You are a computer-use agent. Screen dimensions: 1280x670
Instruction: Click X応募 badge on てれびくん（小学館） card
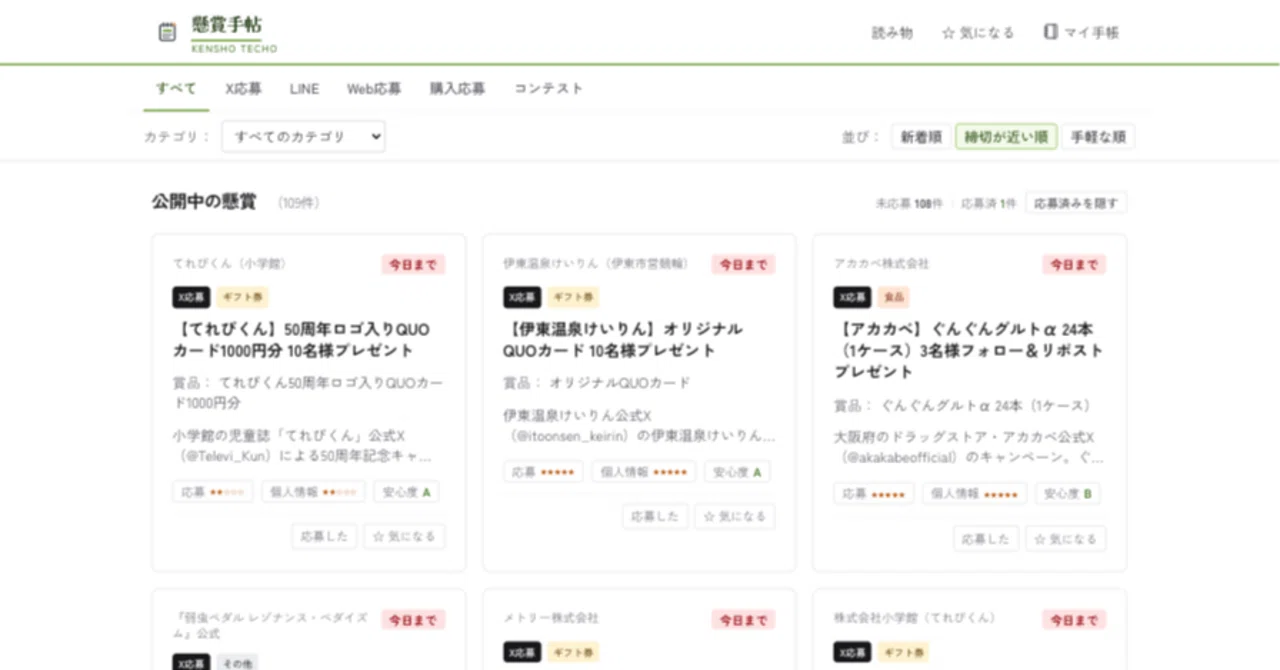[x=191, y=297]
